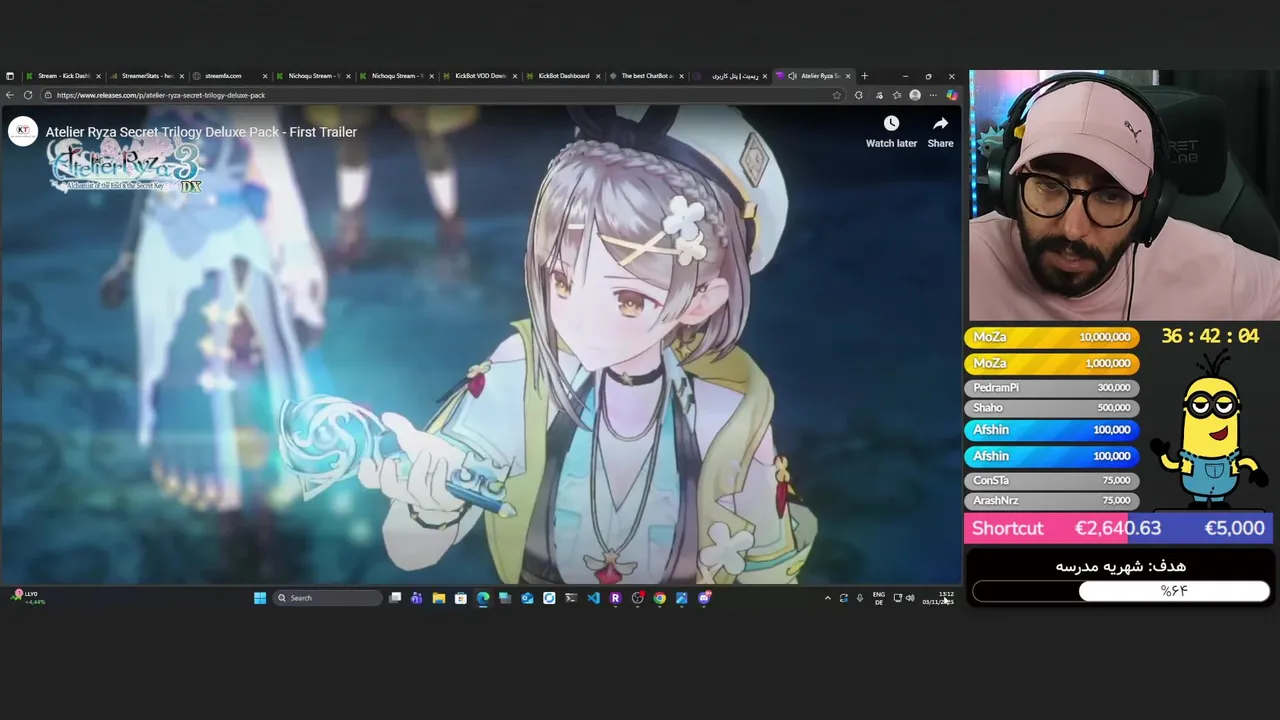
Task: Click the tuition goal 64 percent progress bar
Action: (x=1120, y=591)
